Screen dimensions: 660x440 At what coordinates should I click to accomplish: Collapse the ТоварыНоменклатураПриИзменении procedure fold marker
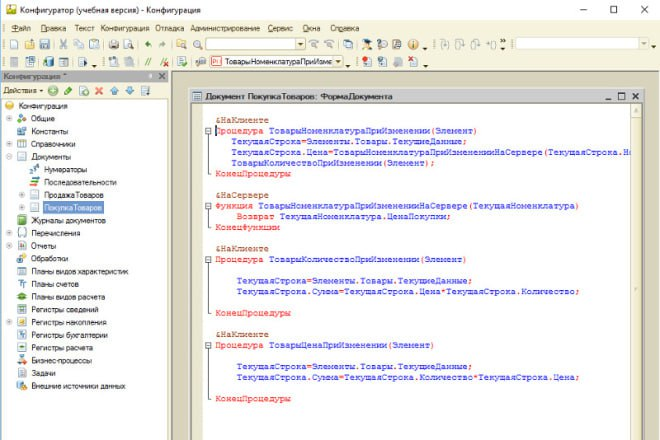coord(208,131)
